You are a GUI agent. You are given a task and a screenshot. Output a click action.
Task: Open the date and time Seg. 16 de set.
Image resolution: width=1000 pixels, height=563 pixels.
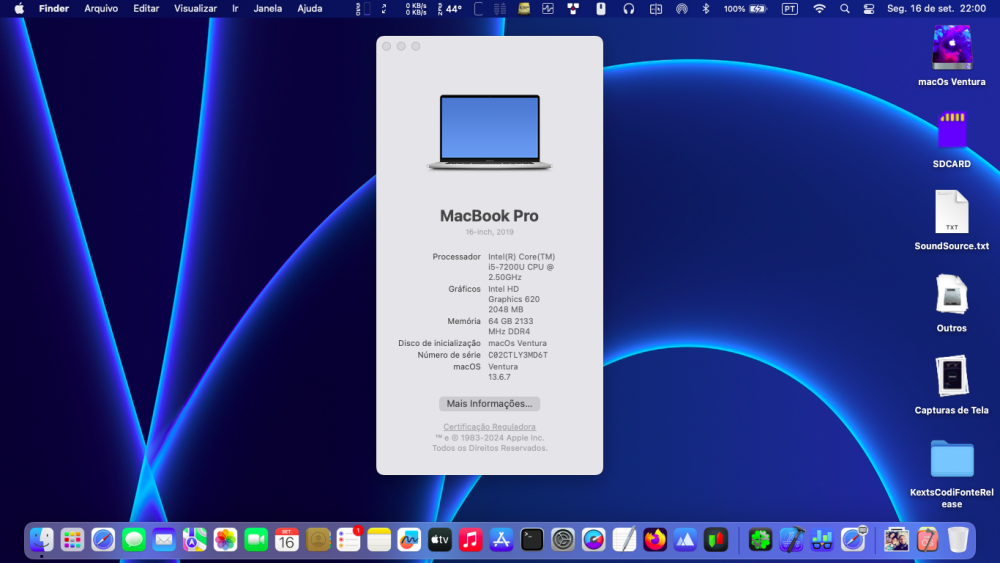pos(936,9)
